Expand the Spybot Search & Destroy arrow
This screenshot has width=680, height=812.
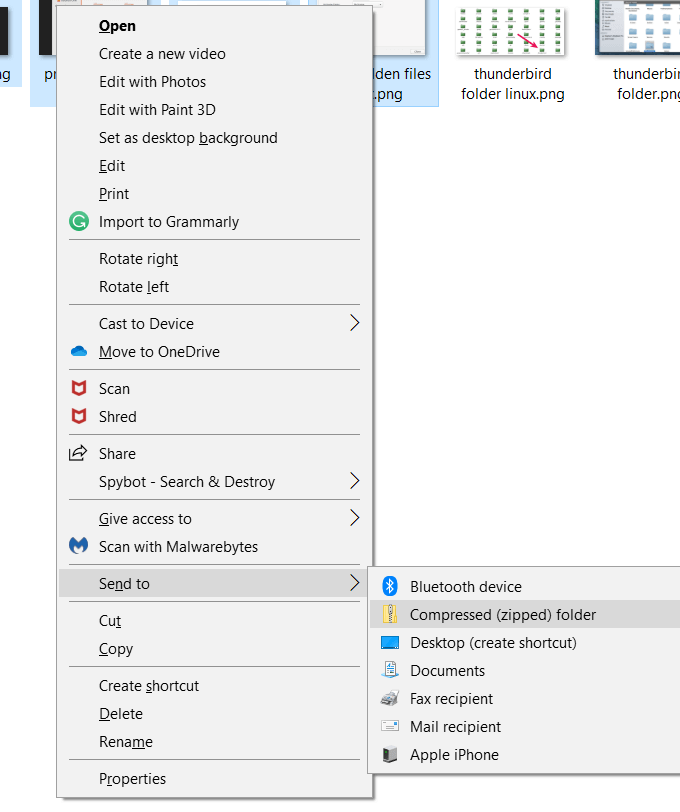click(355, 481)
